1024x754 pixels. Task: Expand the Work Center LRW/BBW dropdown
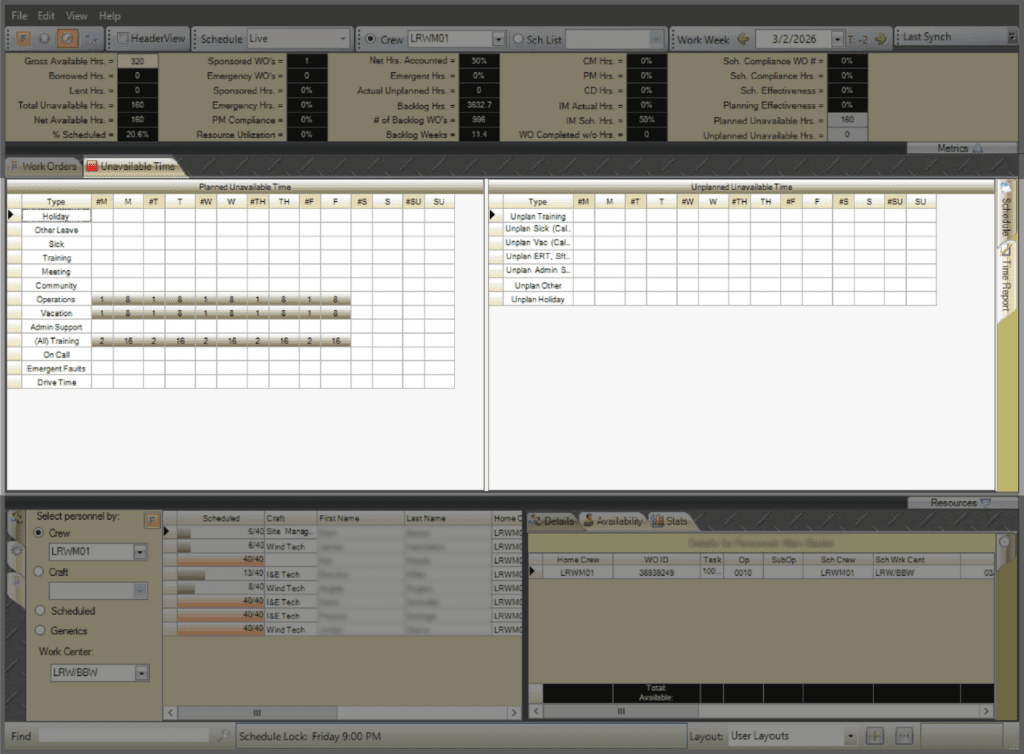(x=141, y=674)
